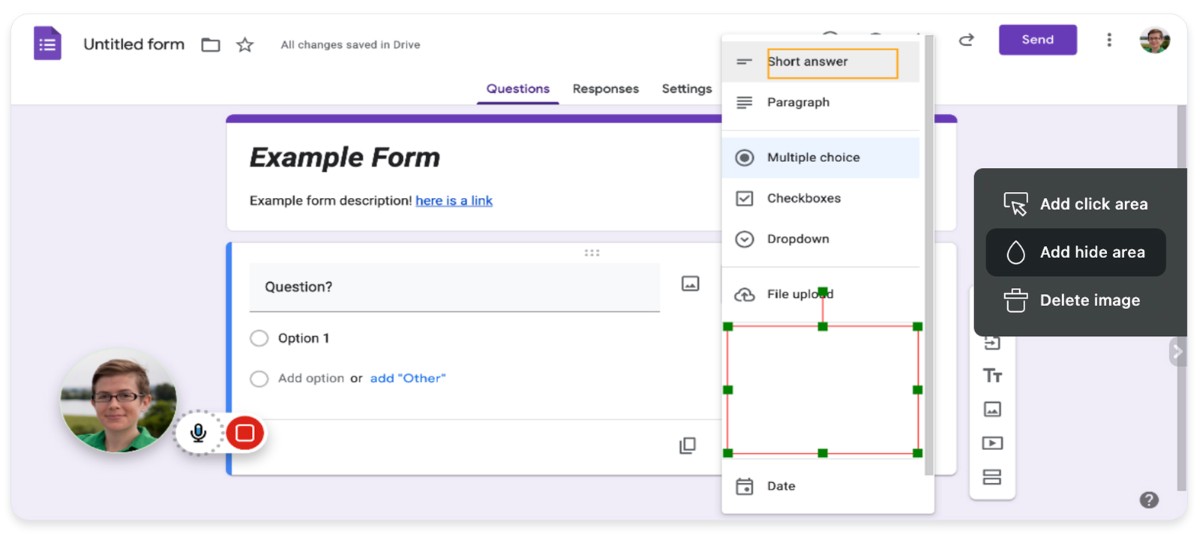Click the redo arrow icon

click(966, 40)
